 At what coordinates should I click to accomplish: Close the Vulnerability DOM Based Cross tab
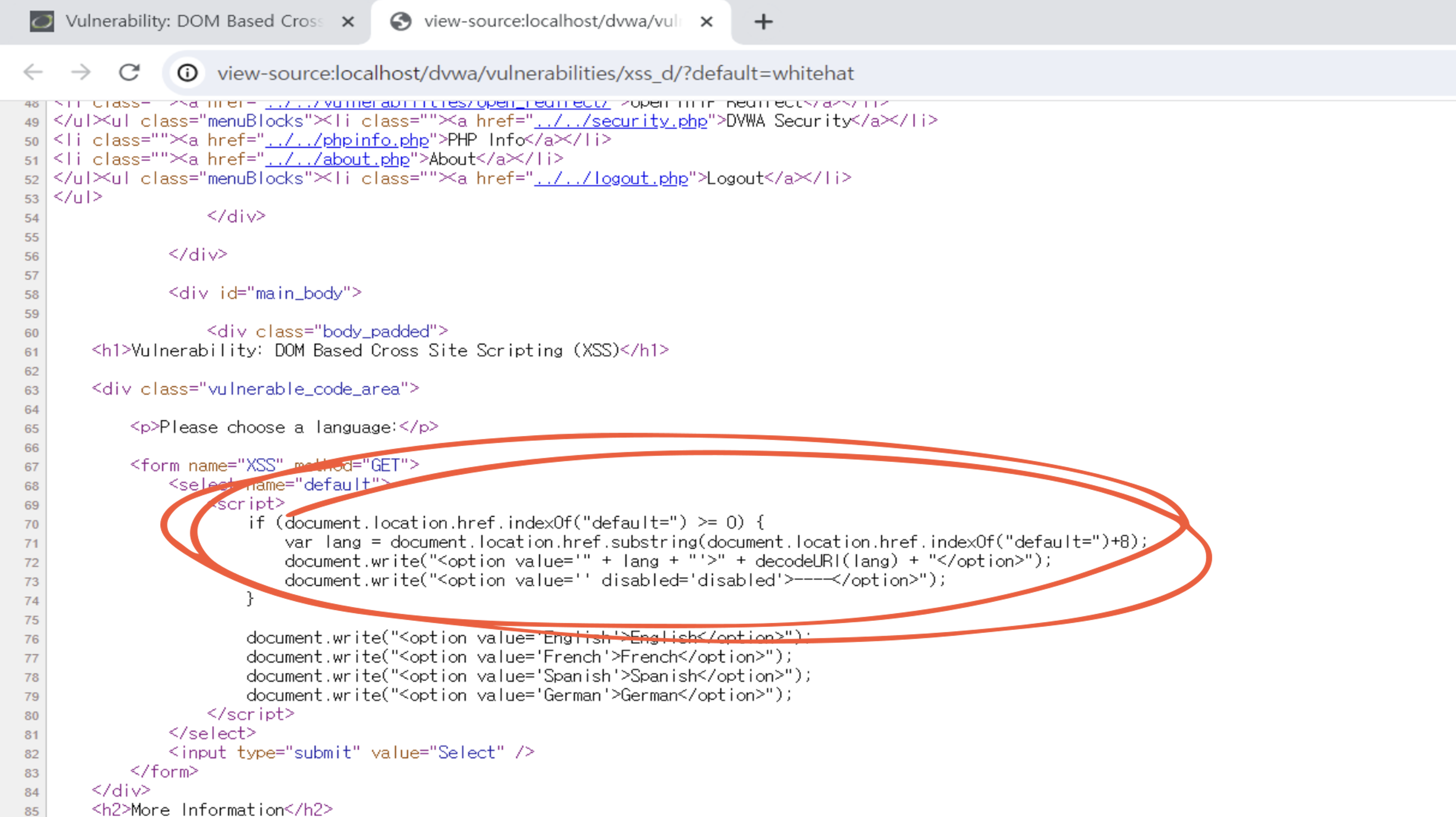pos(348,22)
